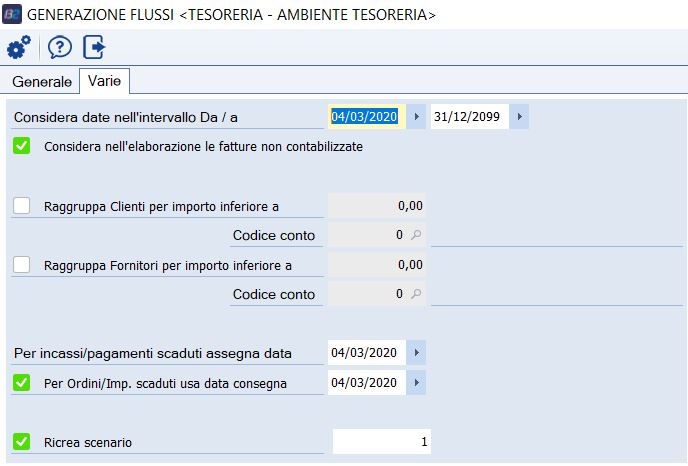Enable Raggruppa Fornitori per importo inferiore
The image size is (688, 466).
tap(22, 265)
